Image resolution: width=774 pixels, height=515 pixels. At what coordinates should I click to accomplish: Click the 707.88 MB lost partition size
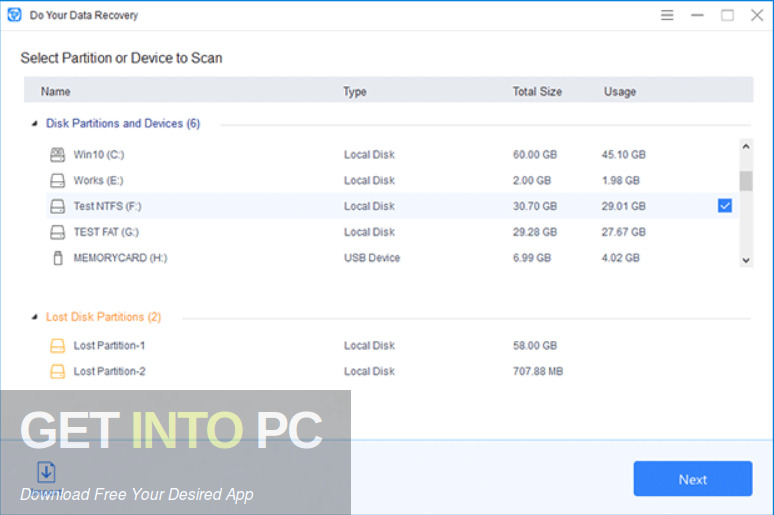[x=538, y=371]
